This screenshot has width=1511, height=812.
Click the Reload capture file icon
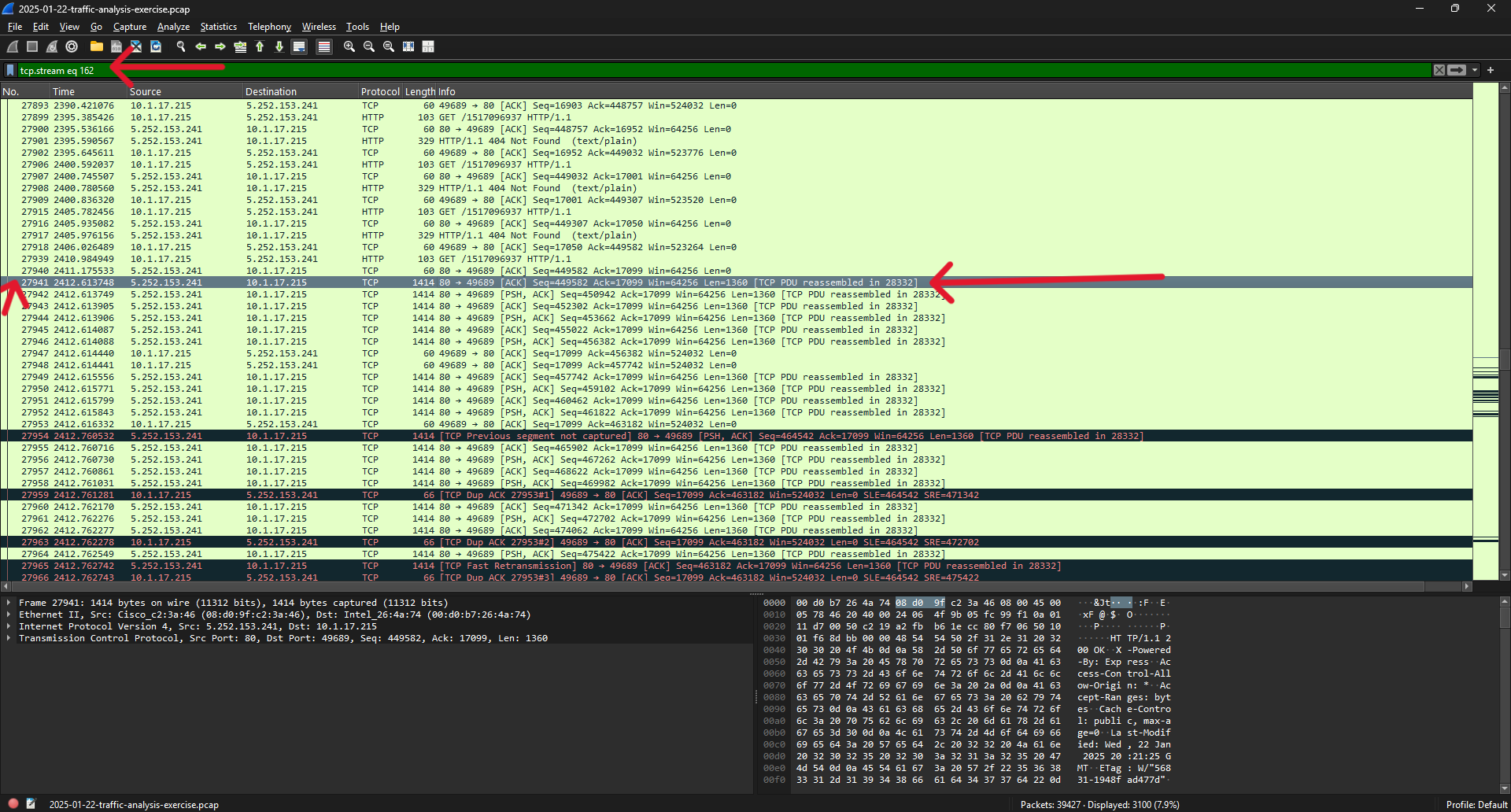(156, 46)
